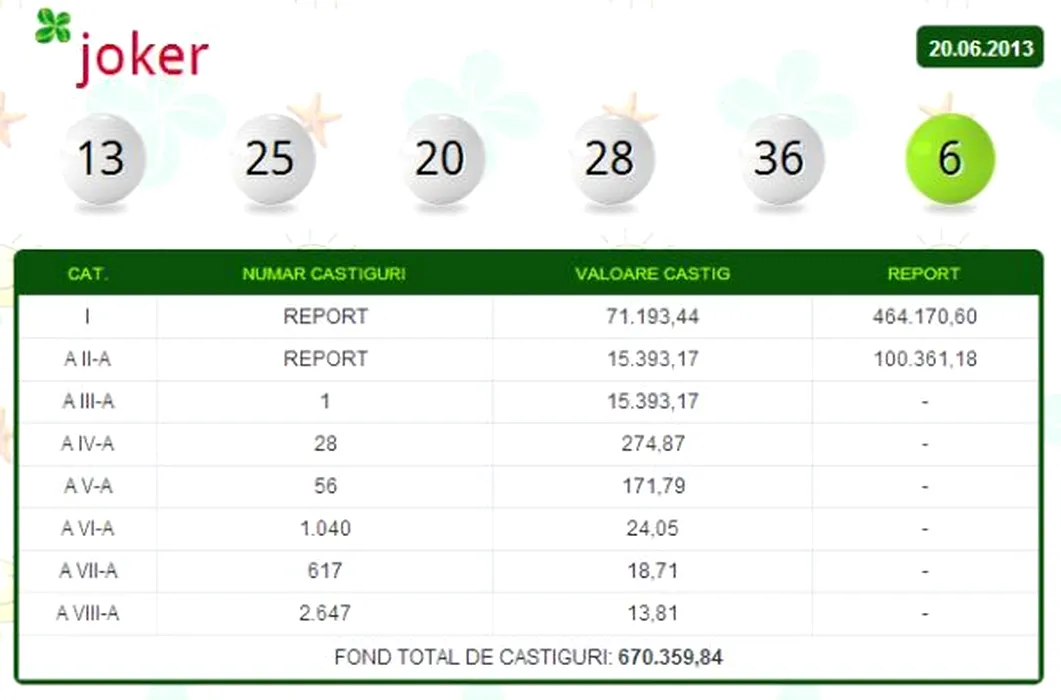The image size is (1061, 700).
Task: Click the green joker ball numbered 6
Action: pyautogui.click(x=949, y=159)
